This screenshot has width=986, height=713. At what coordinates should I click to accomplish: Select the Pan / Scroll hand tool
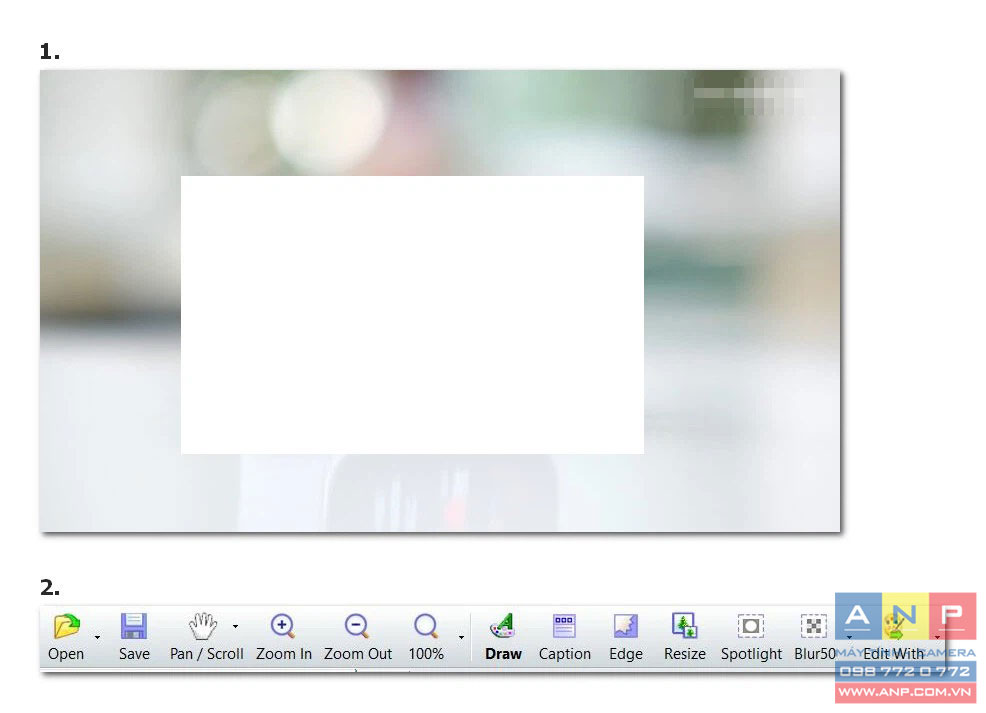tap(206, 637)
